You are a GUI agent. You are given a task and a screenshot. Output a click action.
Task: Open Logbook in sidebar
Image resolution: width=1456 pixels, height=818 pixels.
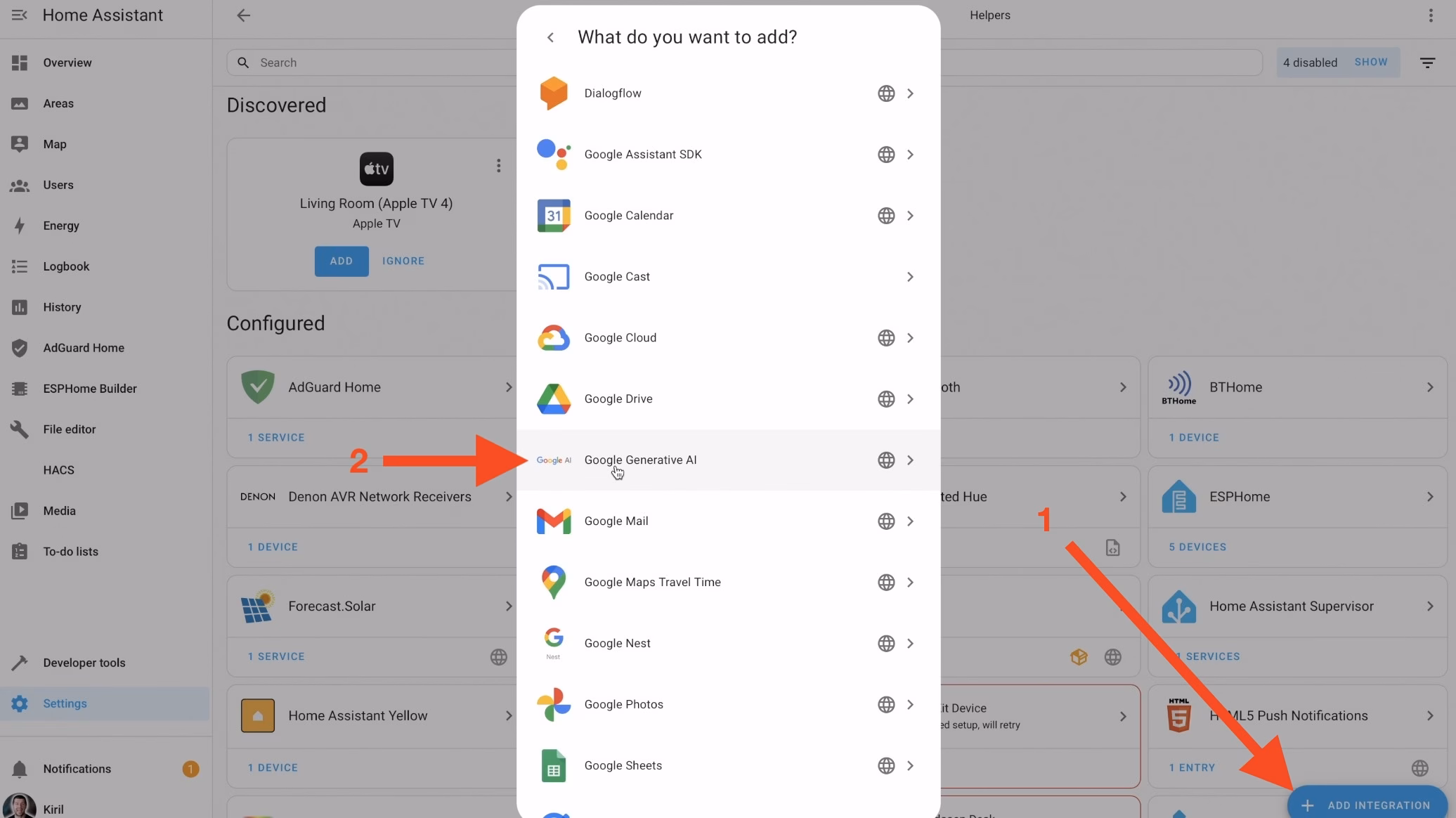pos(105,266)
